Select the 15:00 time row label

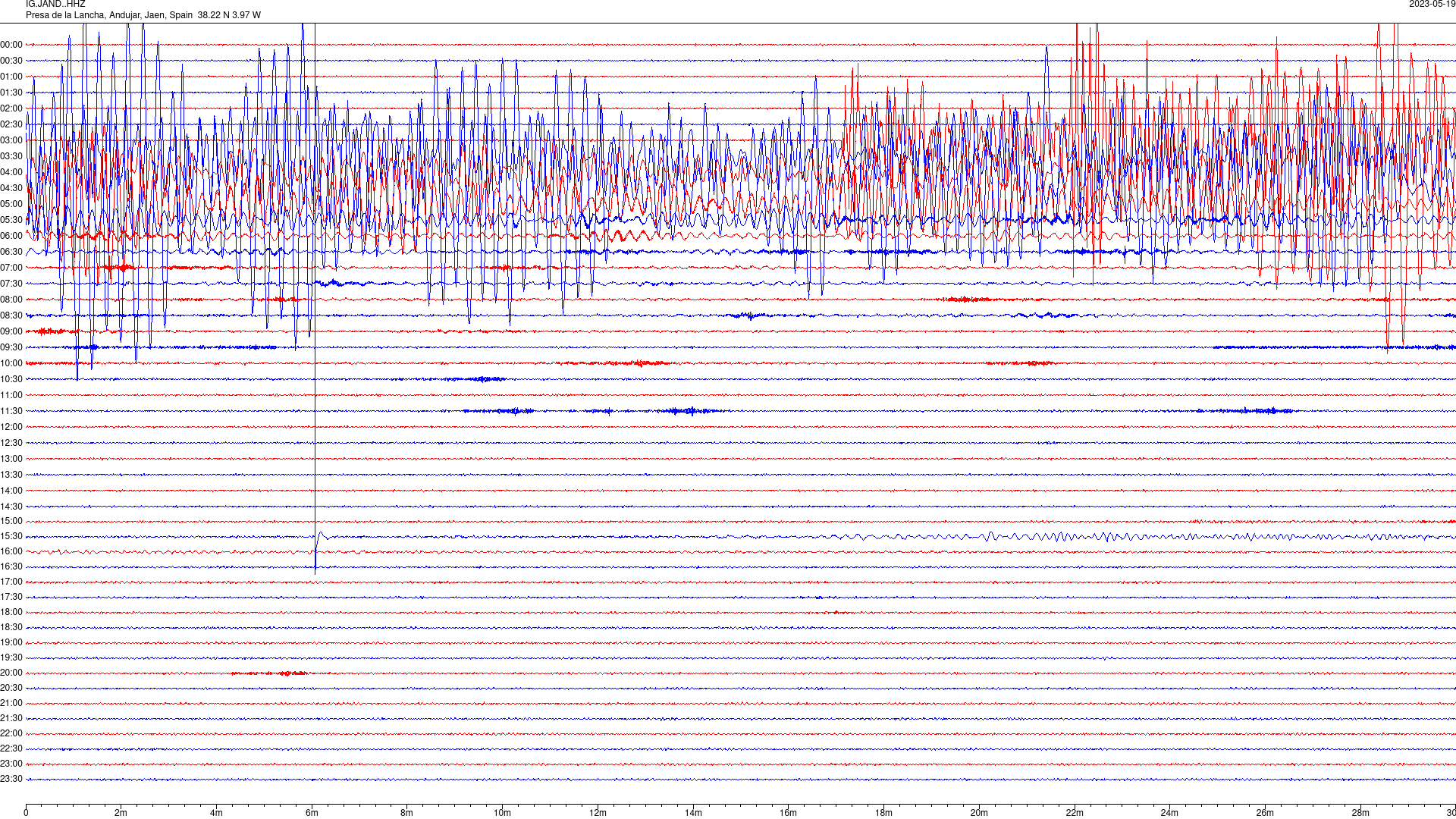(11, 521)
